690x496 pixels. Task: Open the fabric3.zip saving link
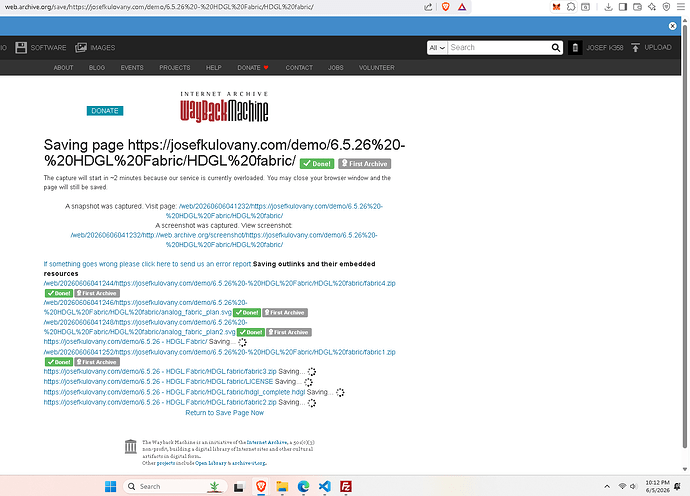(160, 371)
